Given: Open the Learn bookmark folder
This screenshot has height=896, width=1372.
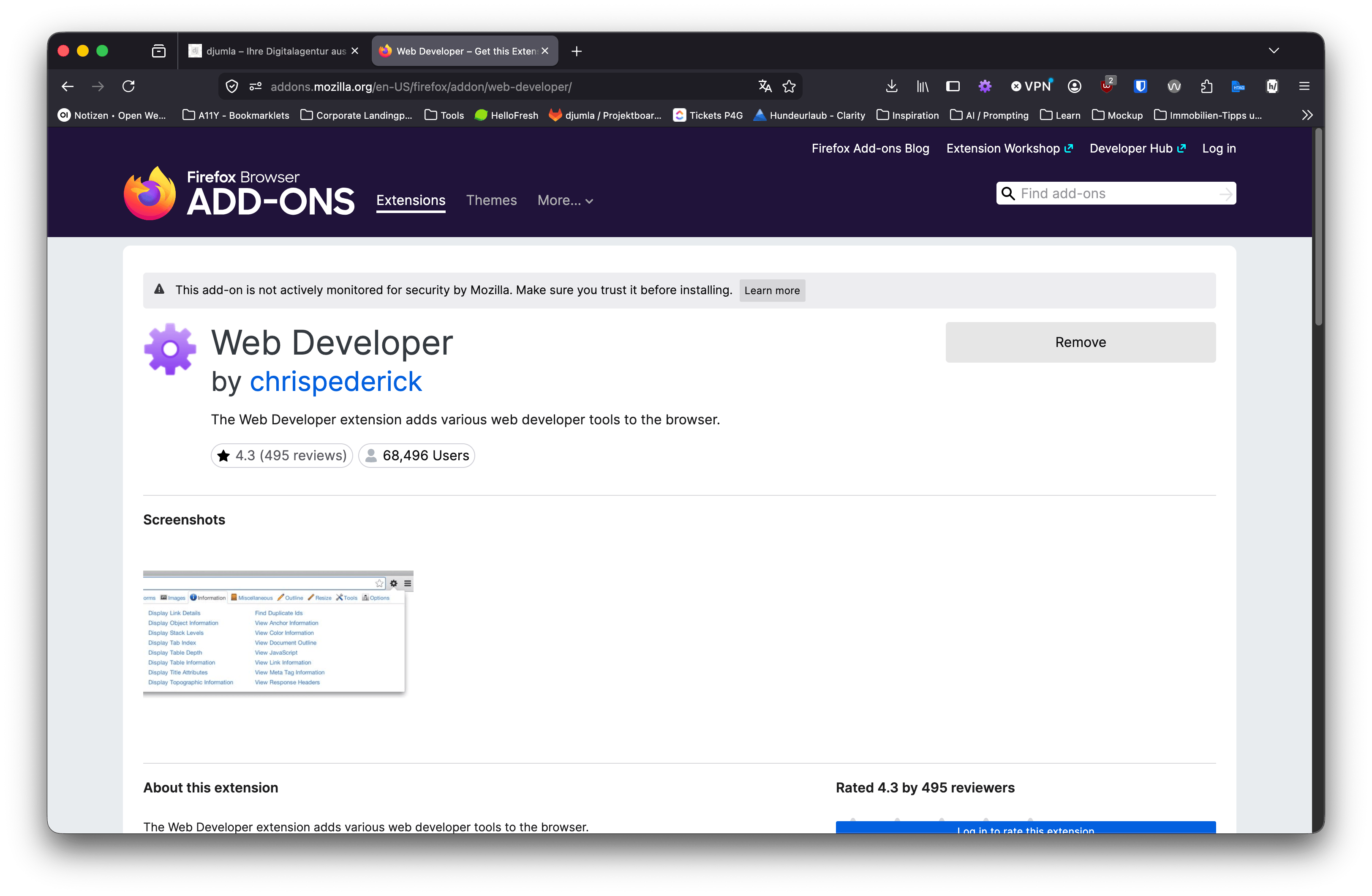Looking at the screenshot, I should 1060,115.
